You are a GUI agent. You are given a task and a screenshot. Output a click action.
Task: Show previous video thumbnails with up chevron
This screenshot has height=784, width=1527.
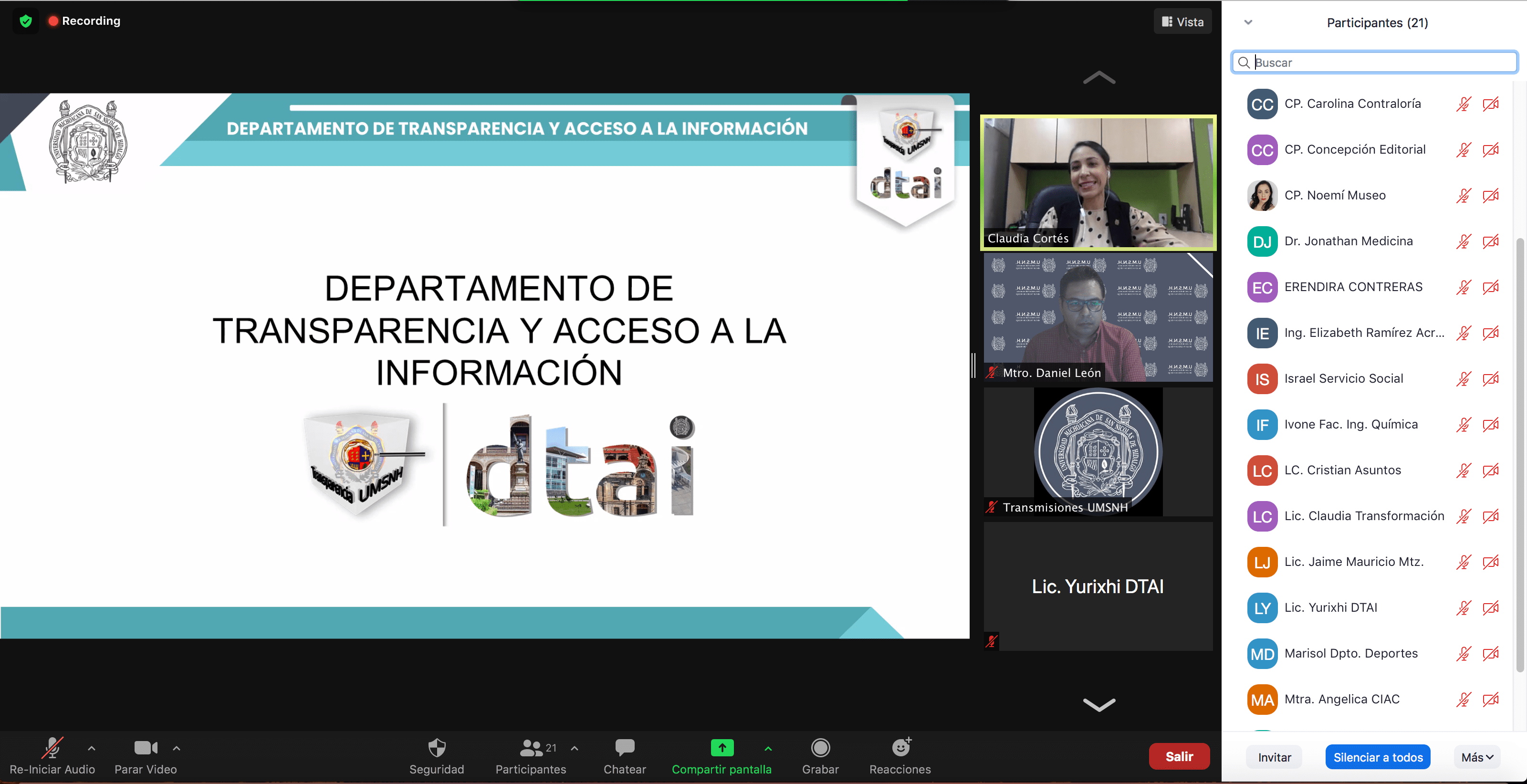click(x=1099, y=78)
